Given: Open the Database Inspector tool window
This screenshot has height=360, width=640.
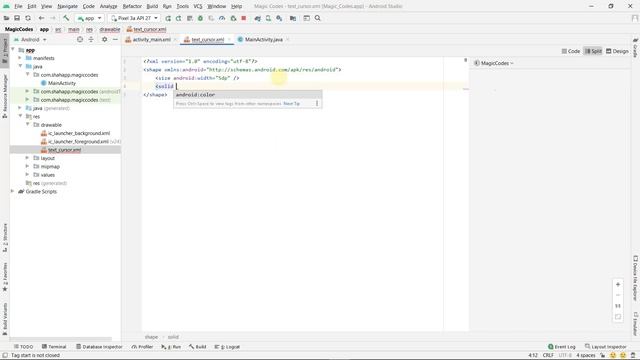Looking at the screenshot, I should 99,347.
